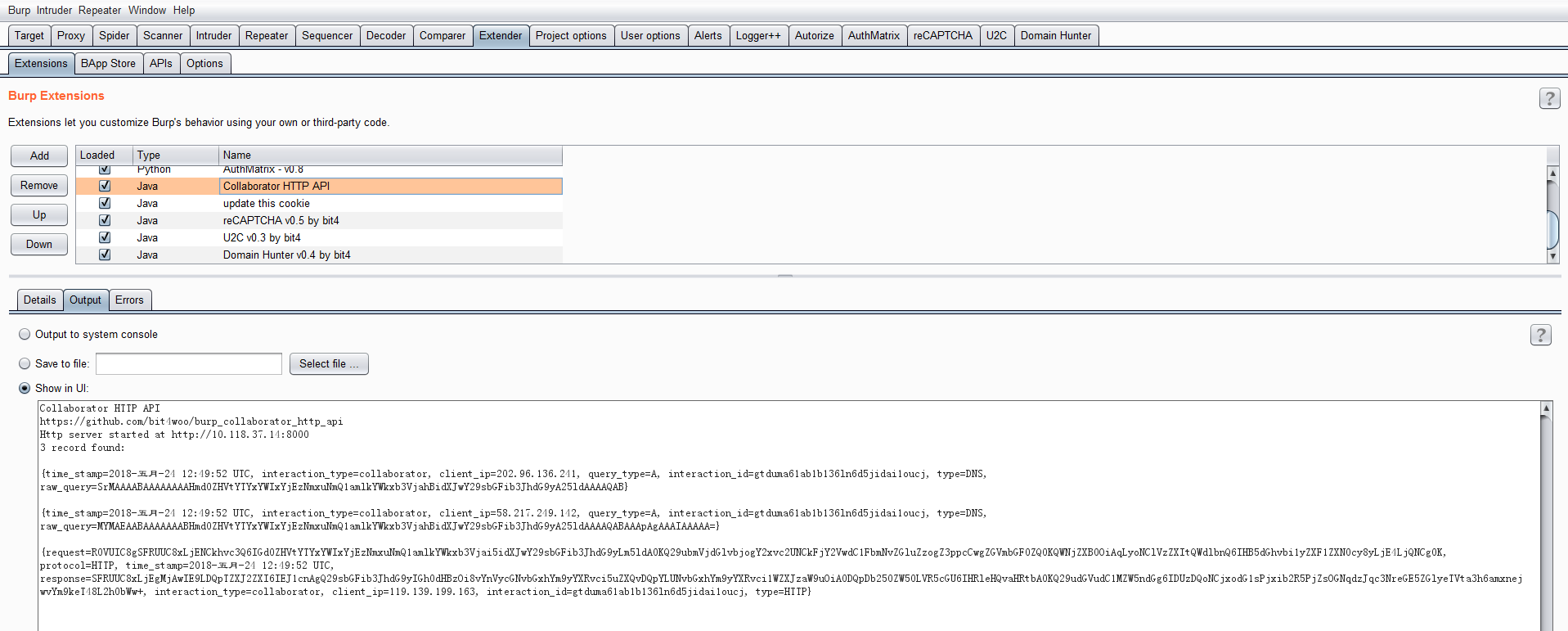Switch to the Sequencer tab
Viewport: 1568px width, 631px height.
point(327,35)
